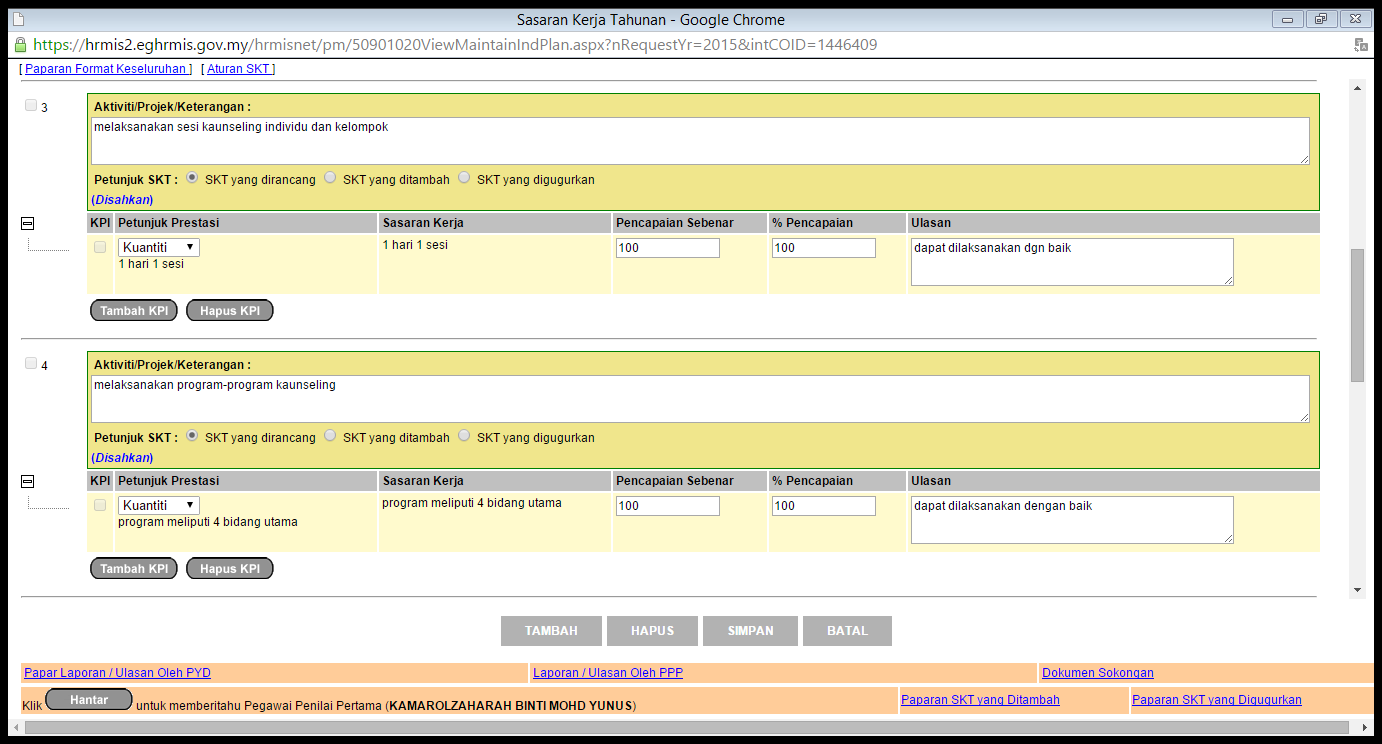Click the vertical scrollbar thumb
The width and height of the screenshot is (1382, 744).
[1357, 315]
